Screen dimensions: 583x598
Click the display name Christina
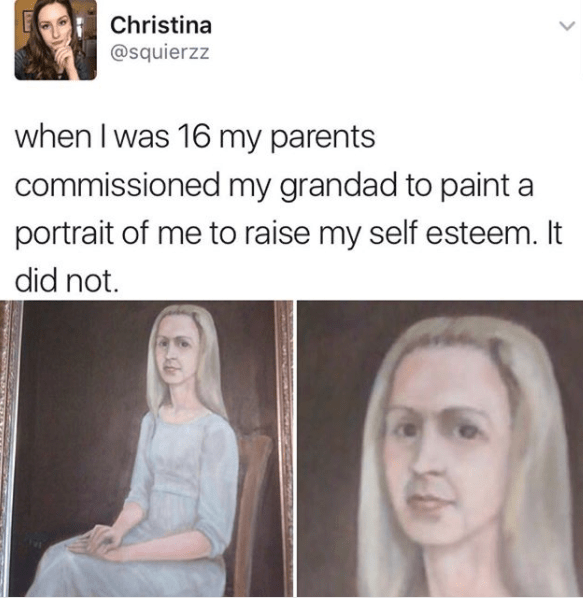[x=161, y=25]
